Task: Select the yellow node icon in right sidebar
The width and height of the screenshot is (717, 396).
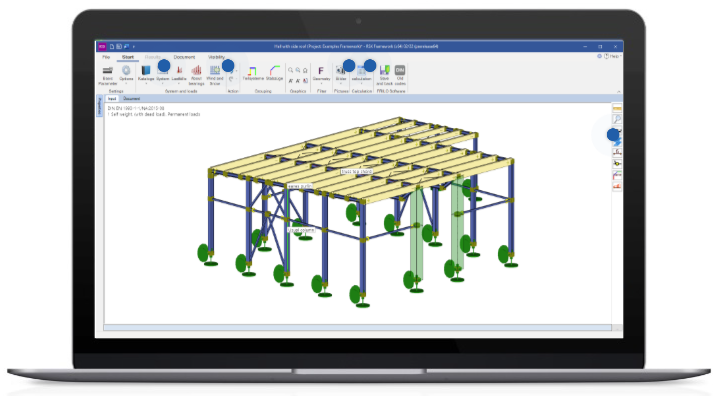Action: click(x=617, y=163)
